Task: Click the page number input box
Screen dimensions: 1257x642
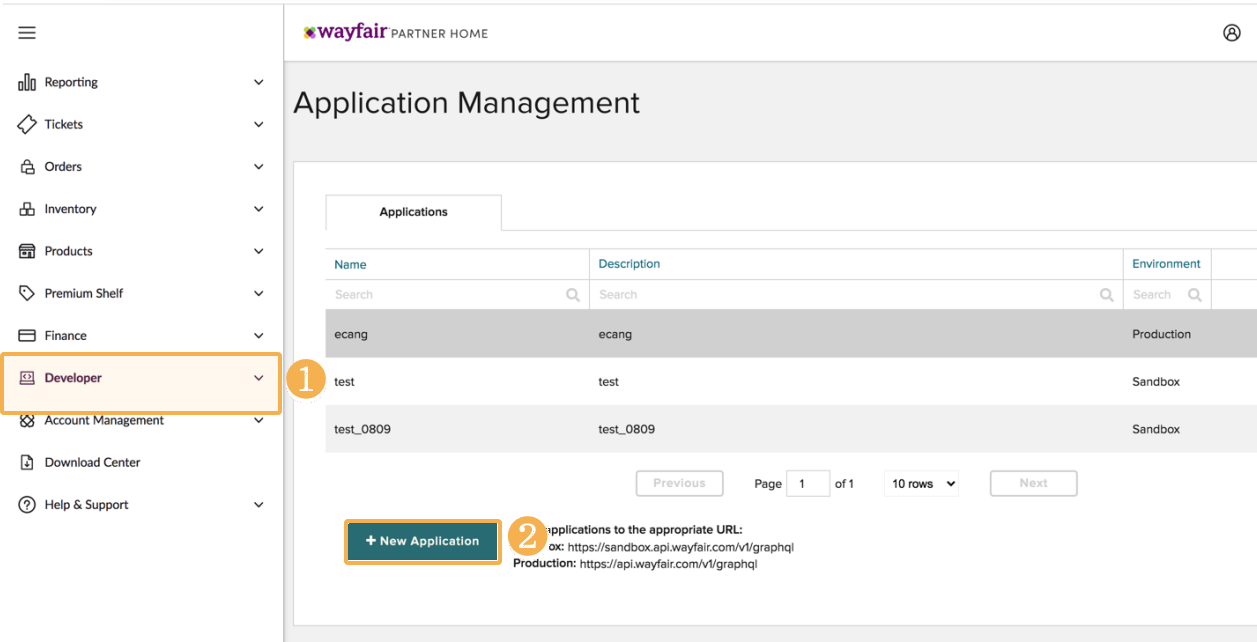Action: coord(808,484)
